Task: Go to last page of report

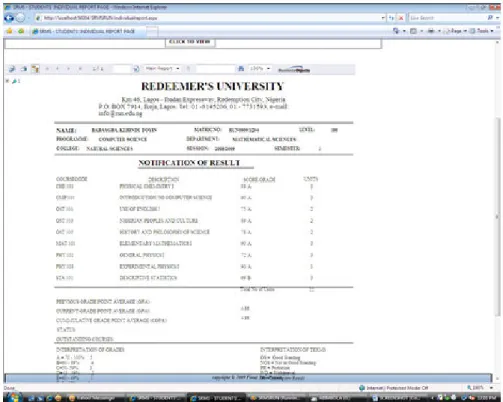Action: click(80, 69)
